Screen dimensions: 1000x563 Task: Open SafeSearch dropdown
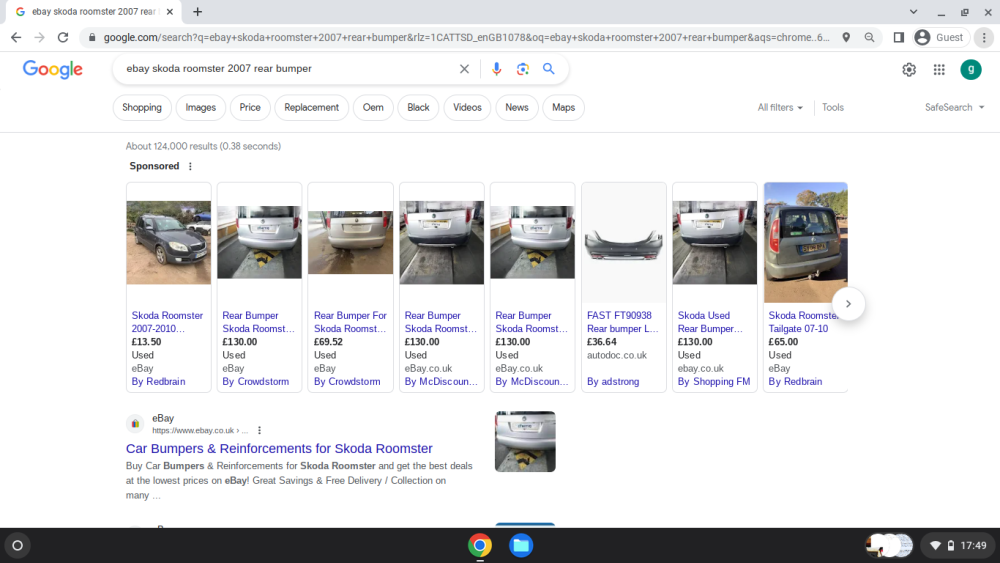coord(955,108)
